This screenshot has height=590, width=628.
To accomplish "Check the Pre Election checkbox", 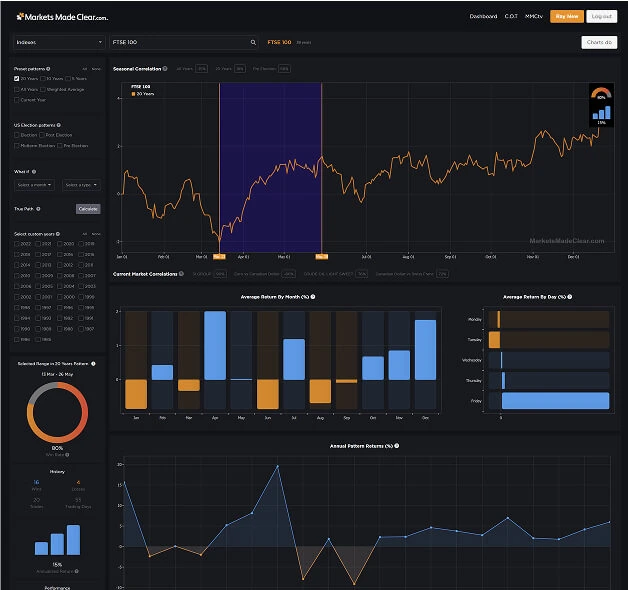I will tap(60, 145).
